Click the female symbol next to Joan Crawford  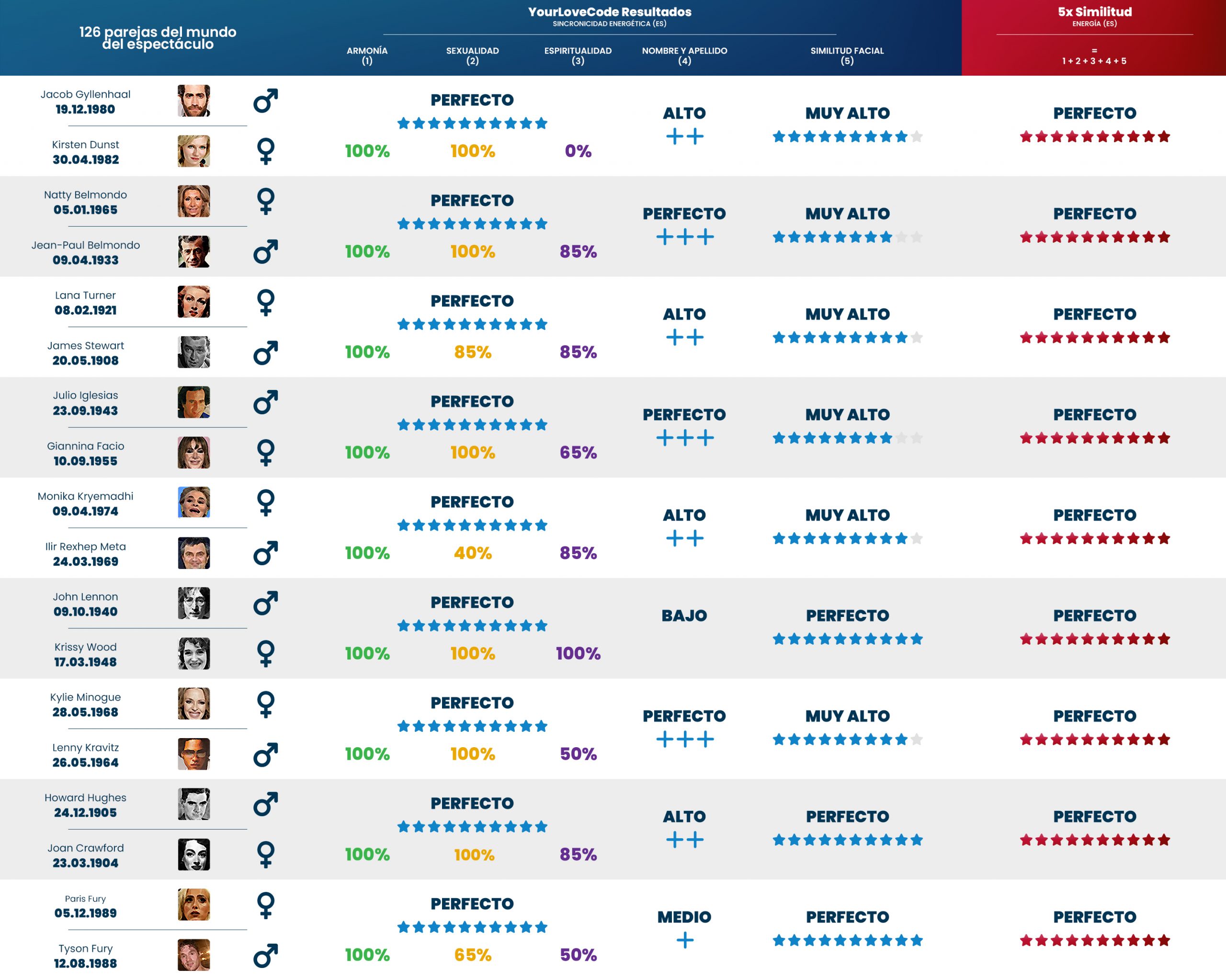pos(266,855)
